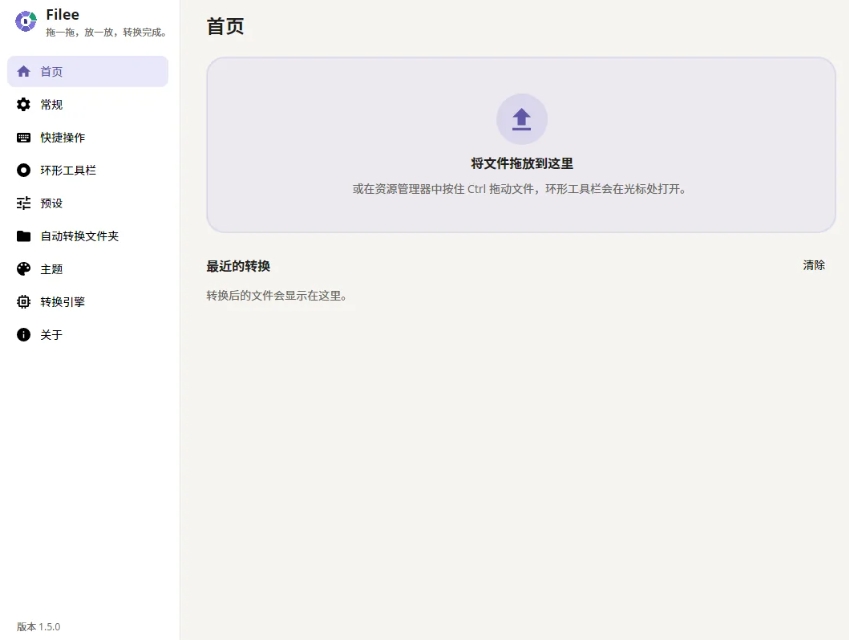Click the keyboard icon beside 快捷操作
849x640 pixels.
(x=23, y=138)
